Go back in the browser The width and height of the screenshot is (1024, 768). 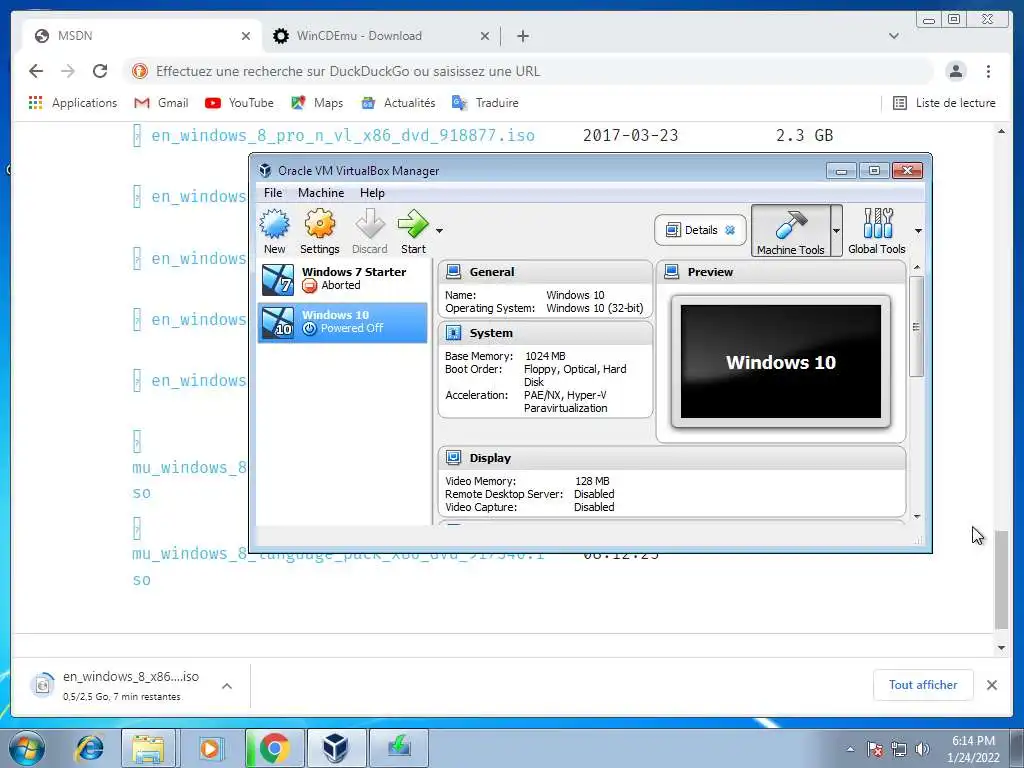(x=36, y=71)
